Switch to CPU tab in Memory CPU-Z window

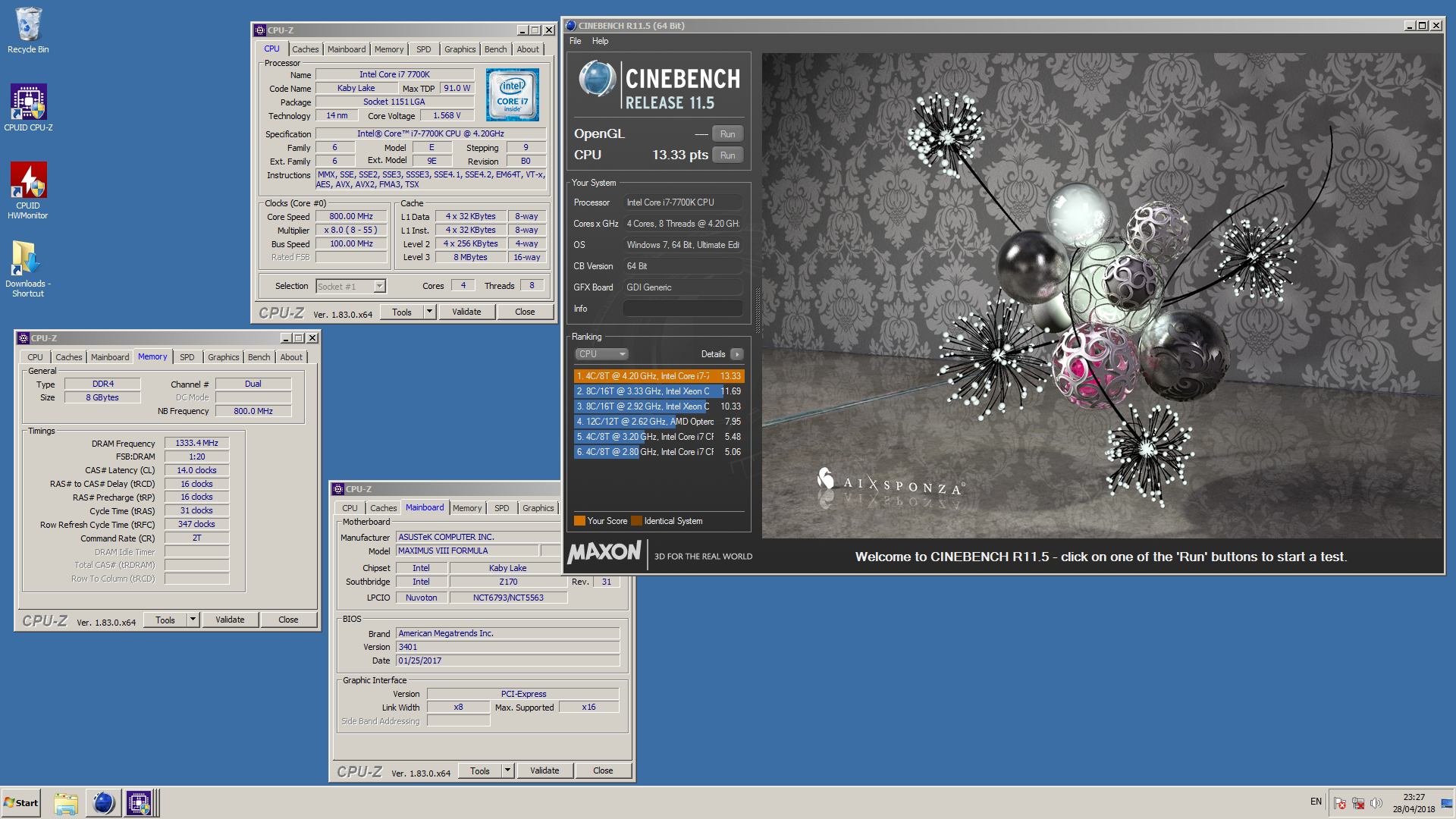[36, 357]
